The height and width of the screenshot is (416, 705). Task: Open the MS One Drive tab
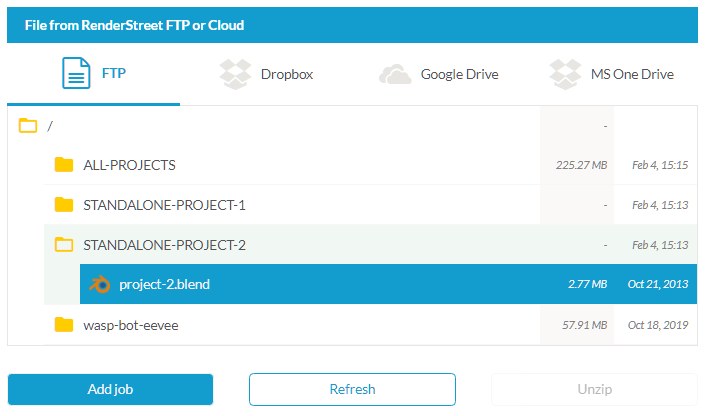(611, 74)
